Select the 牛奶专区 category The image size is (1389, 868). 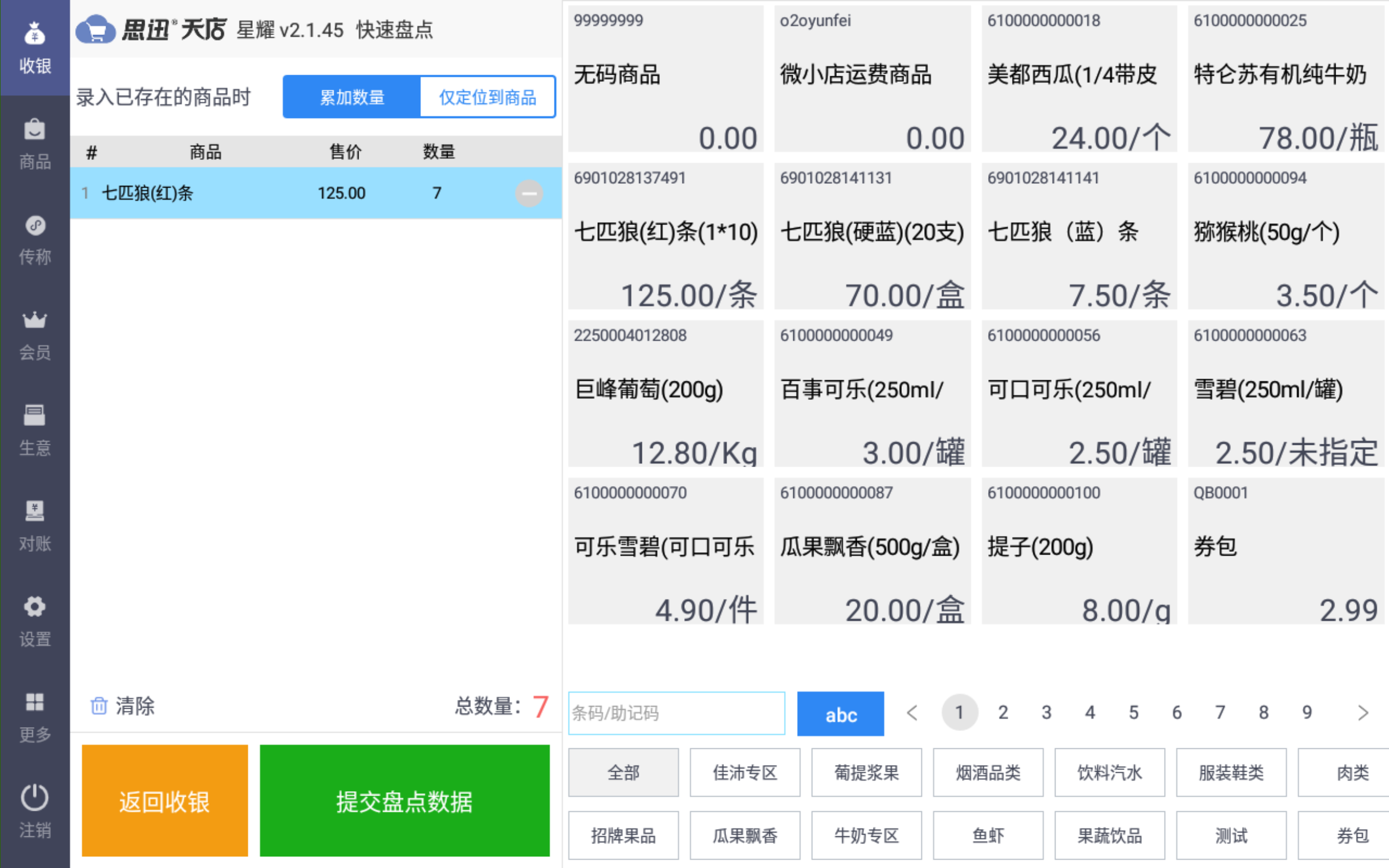[867, 836]
